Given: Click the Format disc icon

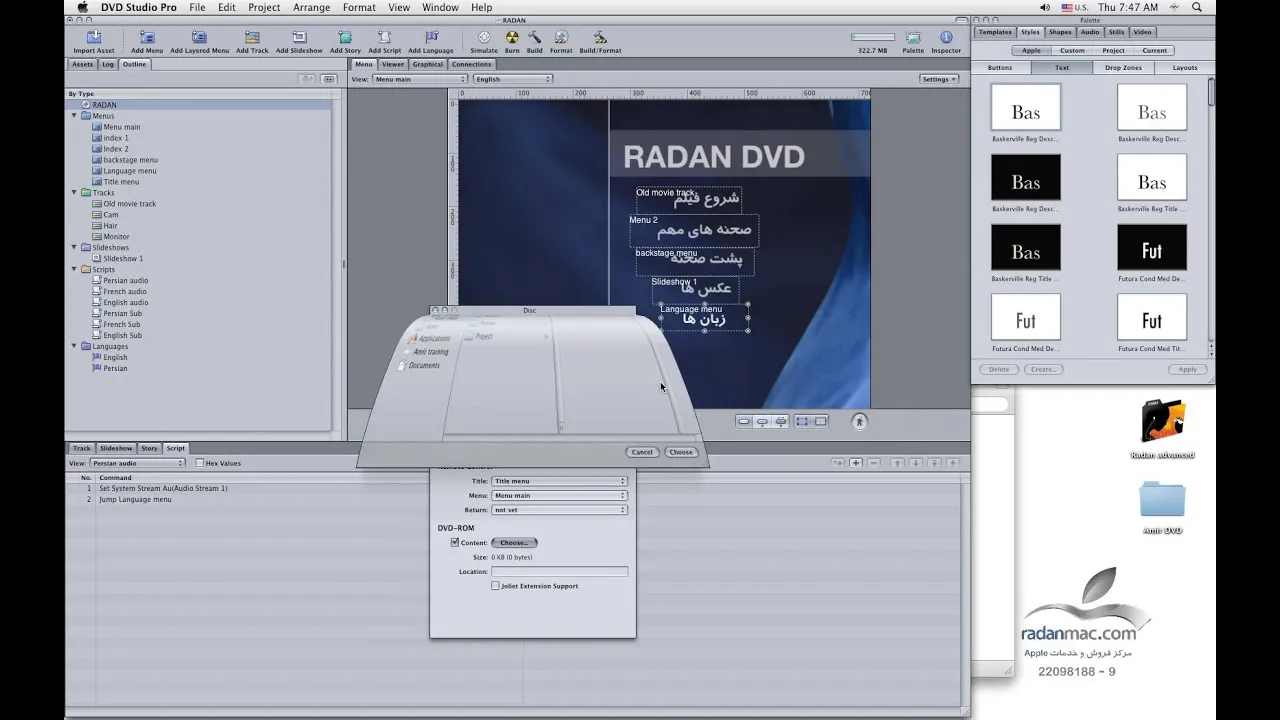Looking at the screenshot, I should coord(561,38).
